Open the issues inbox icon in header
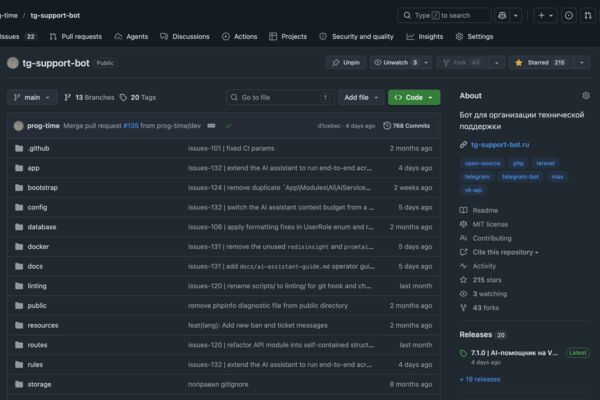This screenshot has width=600, height=400. pyautogui.click(x=569, y=15)
